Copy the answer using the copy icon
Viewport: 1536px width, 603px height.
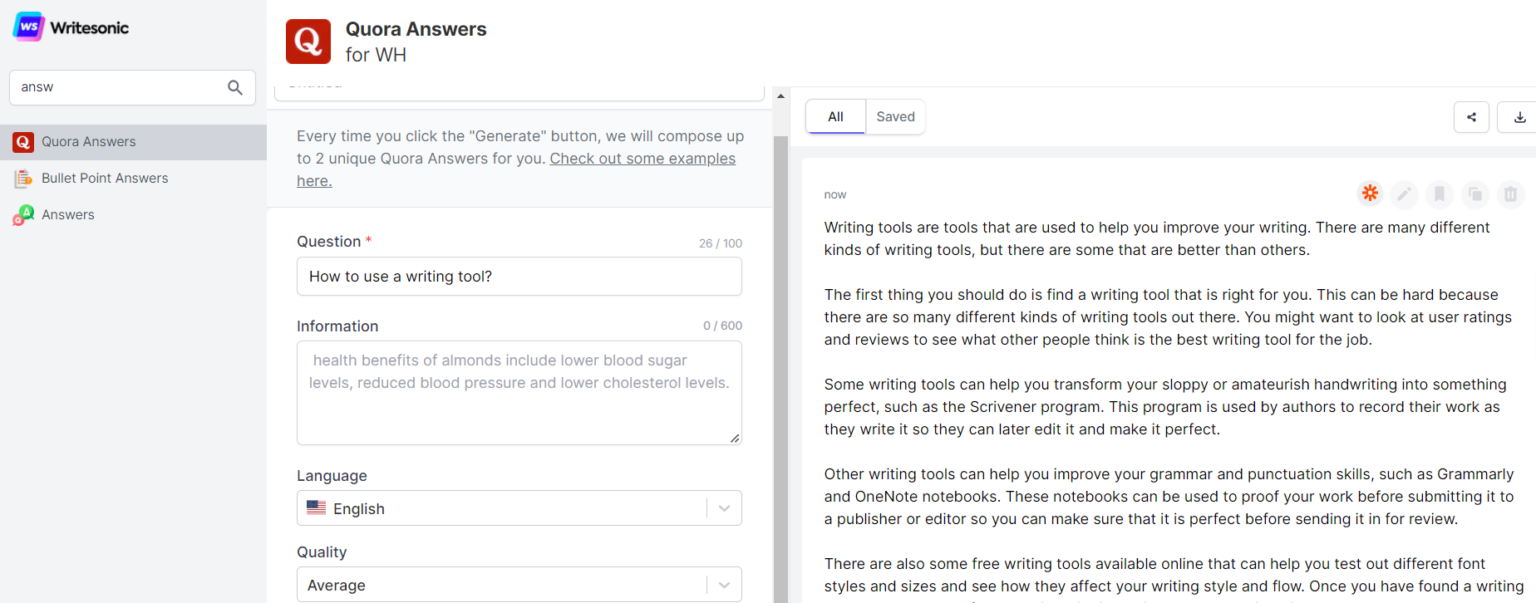[x=1475, y=194]
